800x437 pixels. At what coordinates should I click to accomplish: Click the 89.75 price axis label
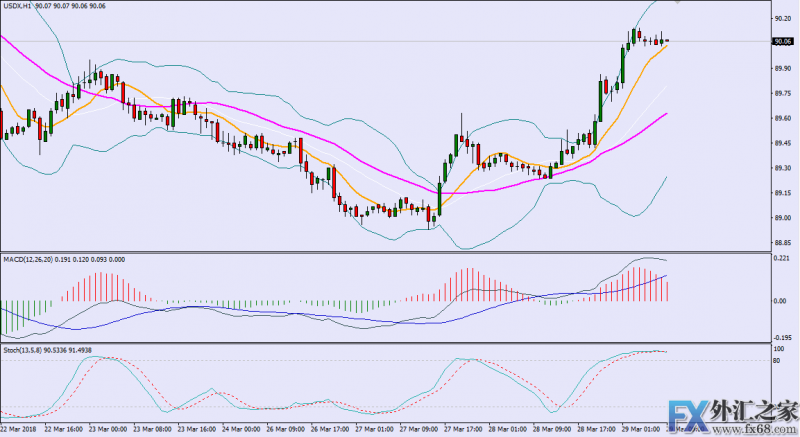(x=783, y=94)
